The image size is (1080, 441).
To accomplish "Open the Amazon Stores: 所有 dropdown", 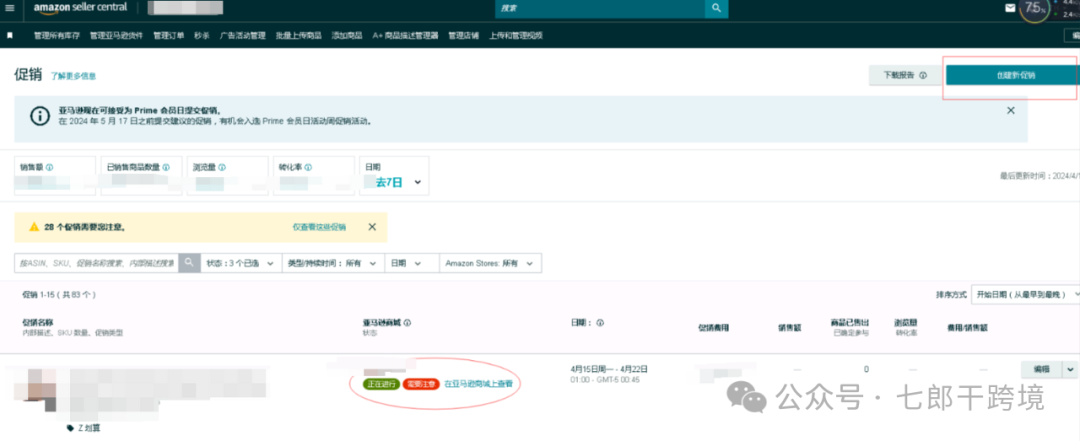I will coord(490,263).
